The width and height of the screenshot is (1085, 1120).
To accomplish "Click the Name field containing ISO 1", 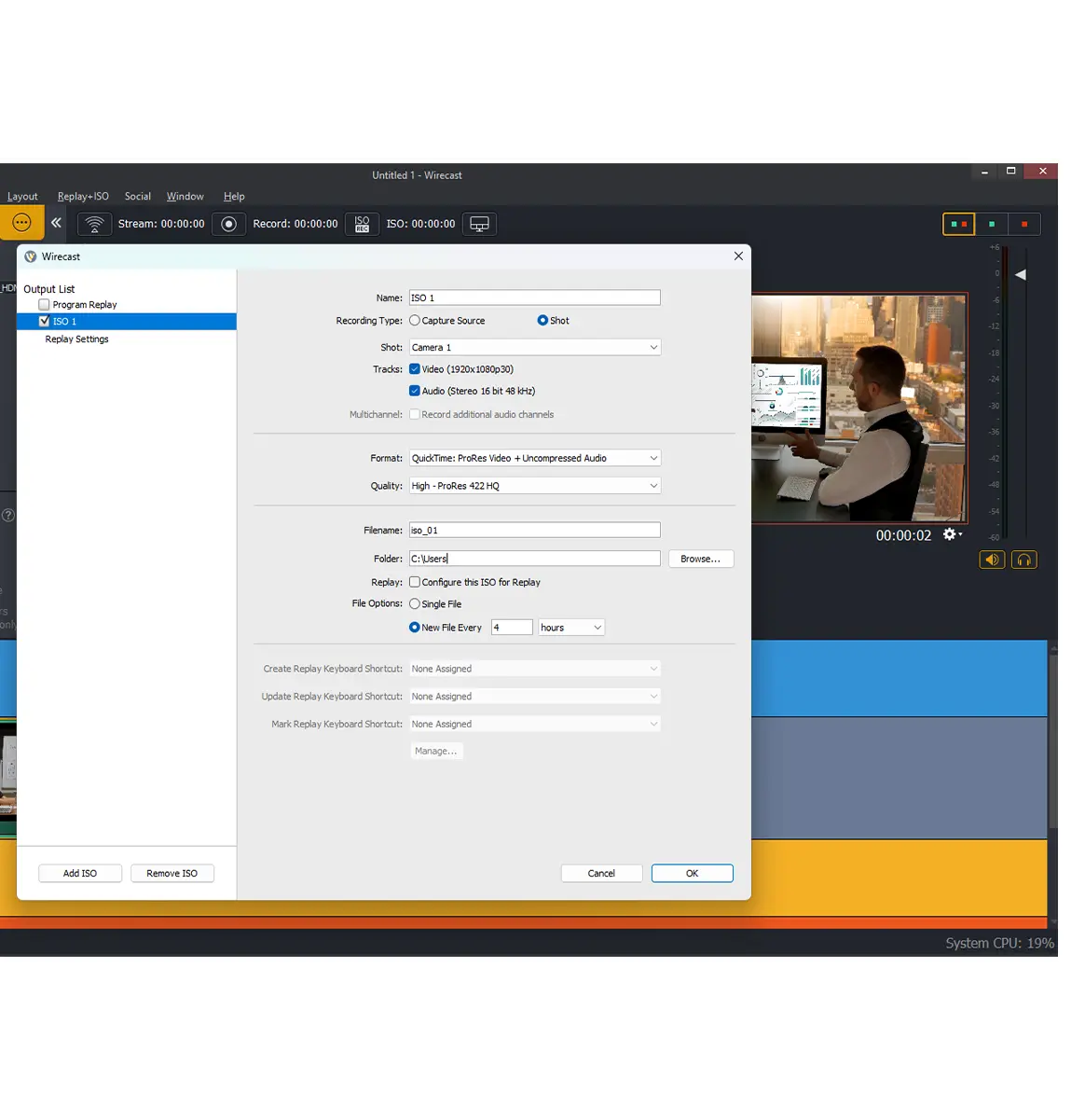I will pyautogui.click(x=535, y=297).
